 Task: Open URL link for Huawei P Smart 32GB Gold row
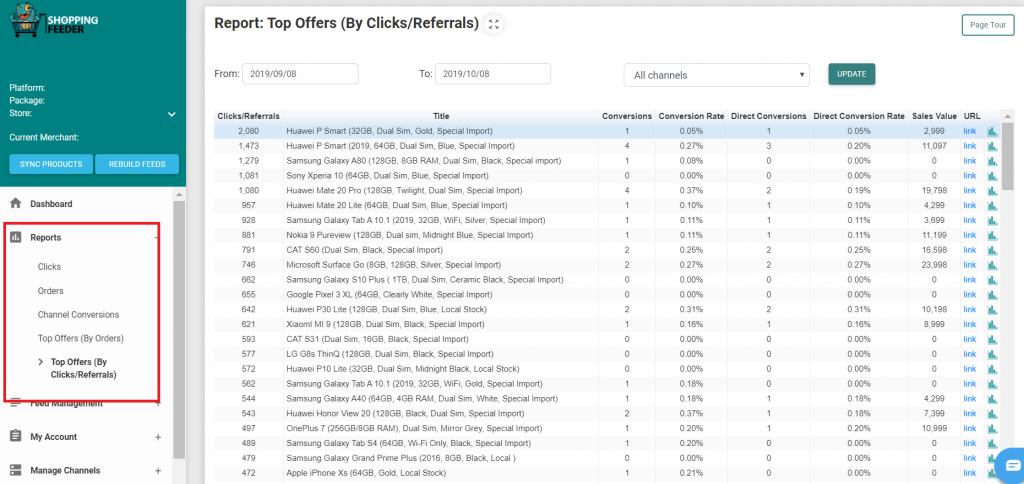pyautogui.click(x=970, y=131)
